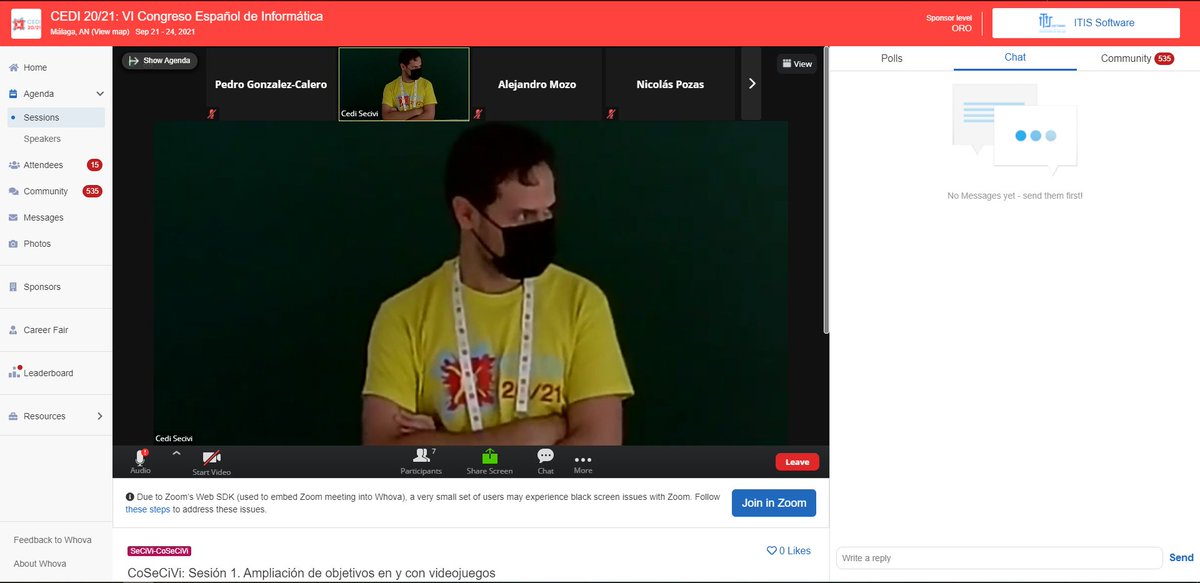The height and width of the screenshot is (583, 1200).
Task: Open the Speakers agenda page
Action: (x=42, y=139)
